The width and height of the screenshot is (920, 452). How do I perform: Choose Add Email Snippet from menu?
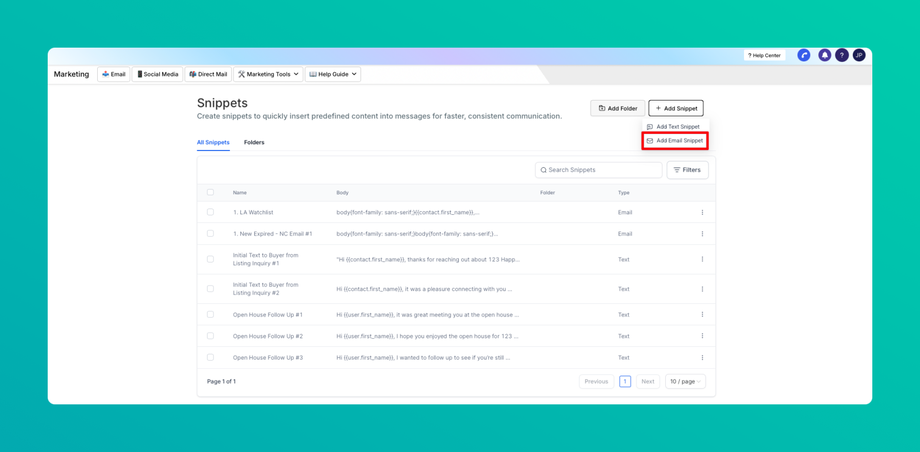pyautogui.click(x=675, y=141)
